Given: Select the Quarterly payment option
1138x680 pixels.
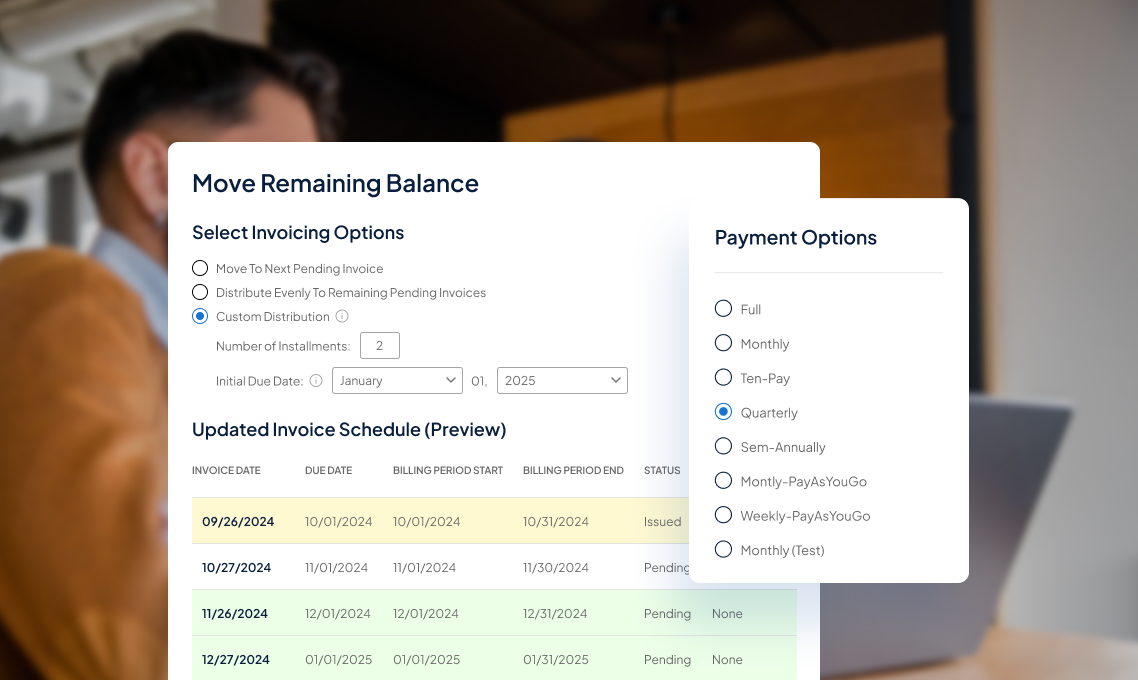Looking at the screenshot, I should pyautogui.click(x=723, y=412).
